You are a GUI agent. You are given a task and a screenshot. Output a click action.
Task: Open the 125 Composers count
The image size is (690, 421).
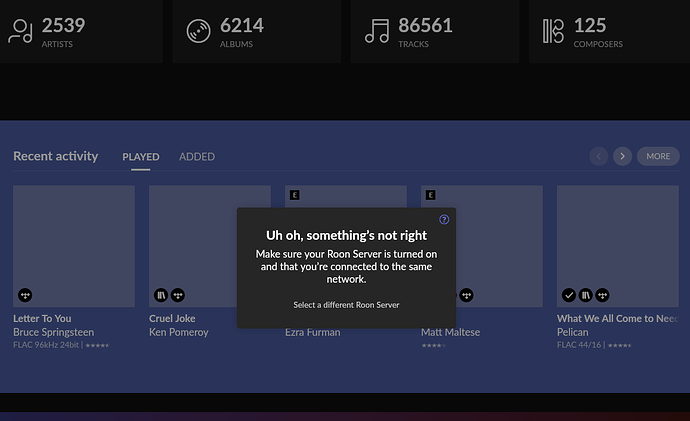pos(590,26)
